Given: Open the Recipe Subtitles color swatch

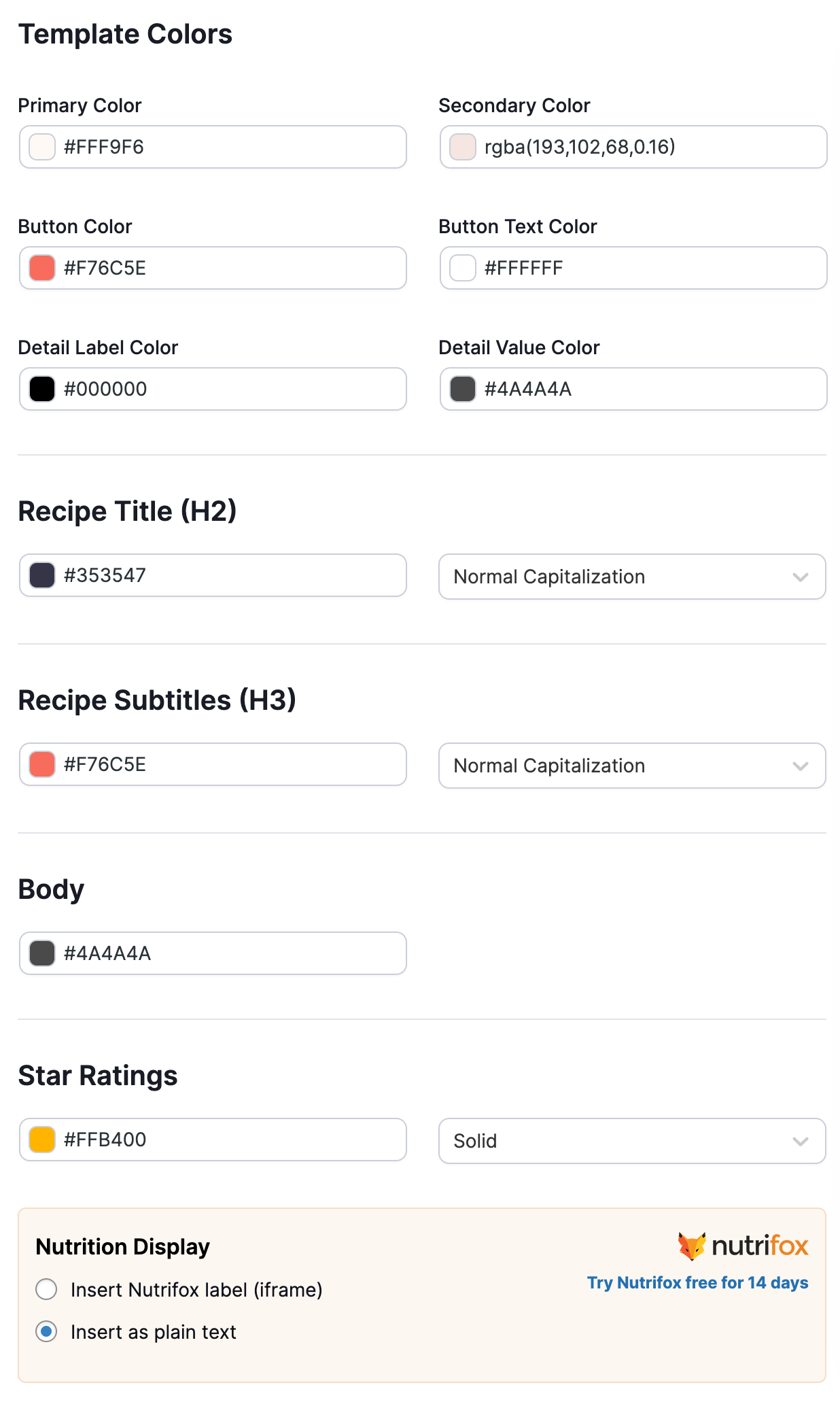Looking at the screenshot, I should click(x=42, y=764).
